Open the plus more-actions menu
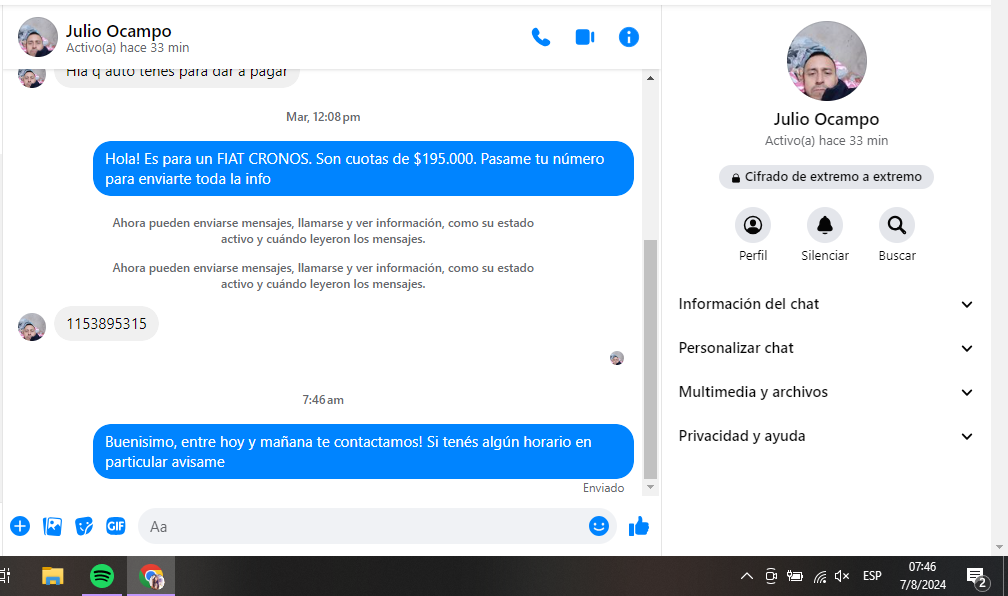The width and height of the screenshot is (1008, 596). click(x=20, y=526)
